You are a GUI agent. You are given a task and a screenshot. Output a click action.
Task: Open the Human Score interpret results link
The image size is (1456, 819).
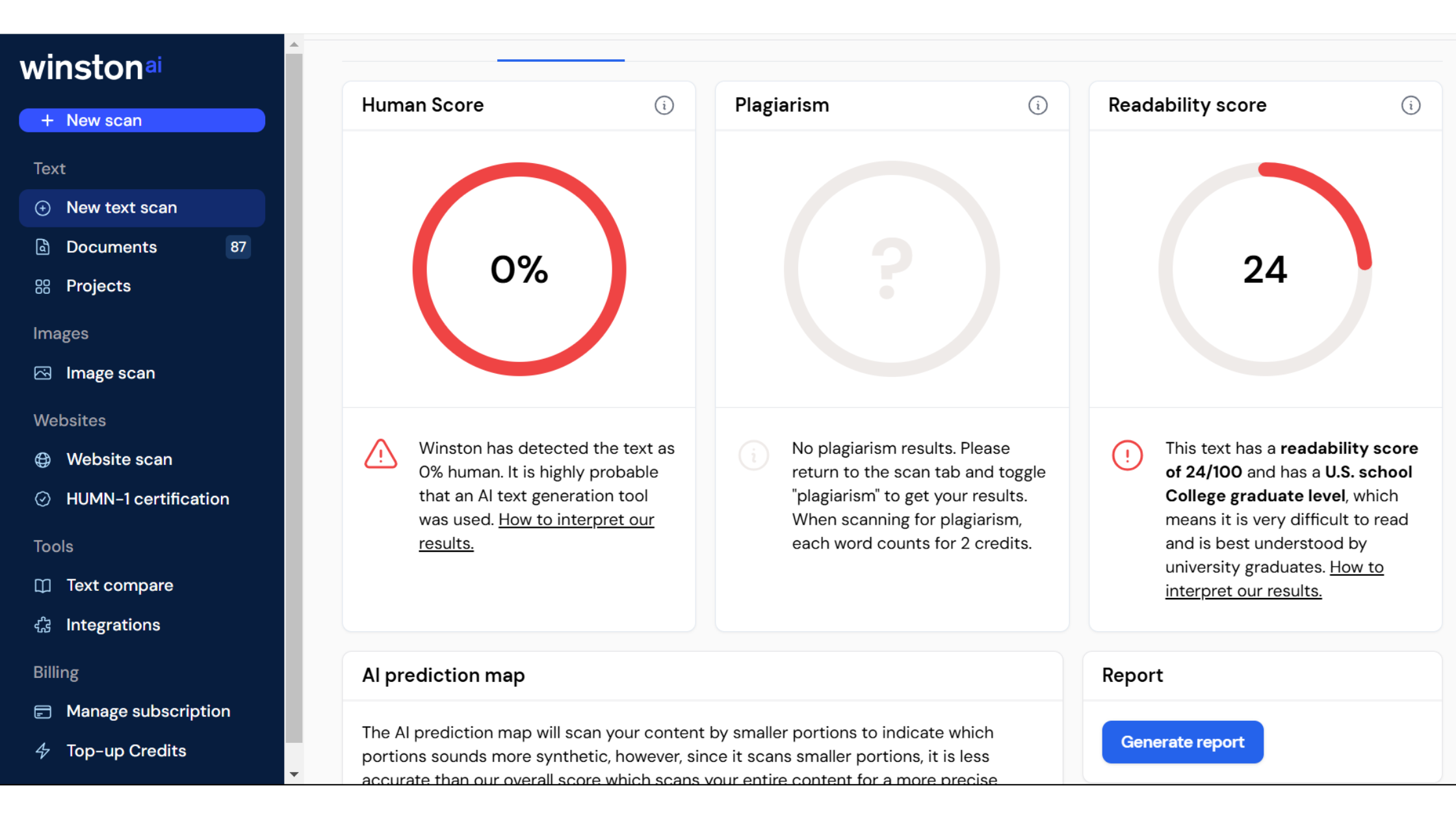click(x=575, y=520)
